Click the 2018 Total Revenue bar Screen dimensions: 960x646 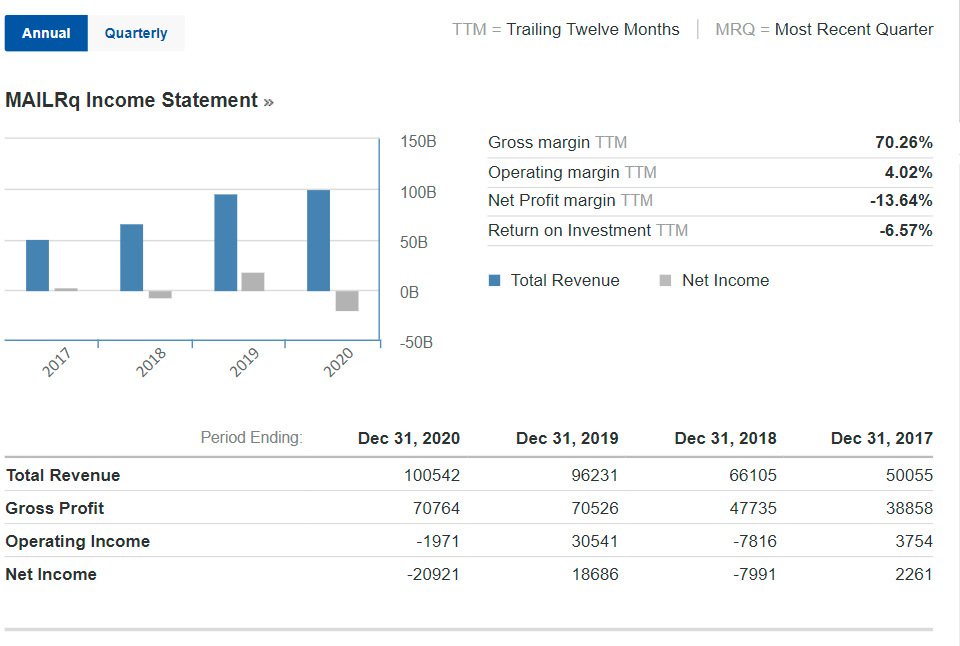131,257
